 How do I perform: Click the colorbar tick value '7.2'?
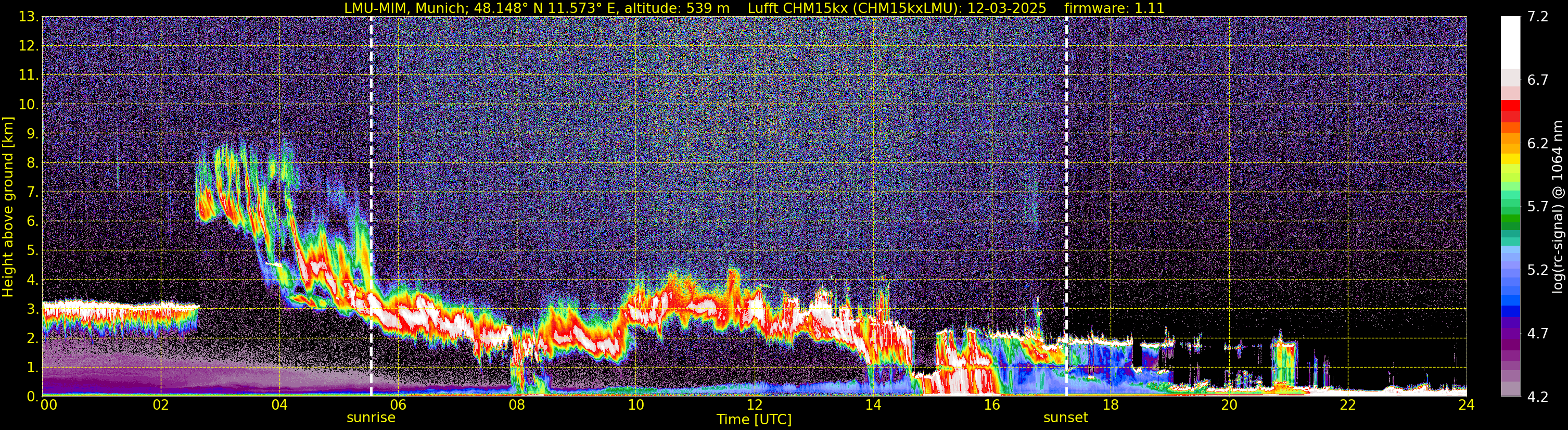coord(1538,17)
